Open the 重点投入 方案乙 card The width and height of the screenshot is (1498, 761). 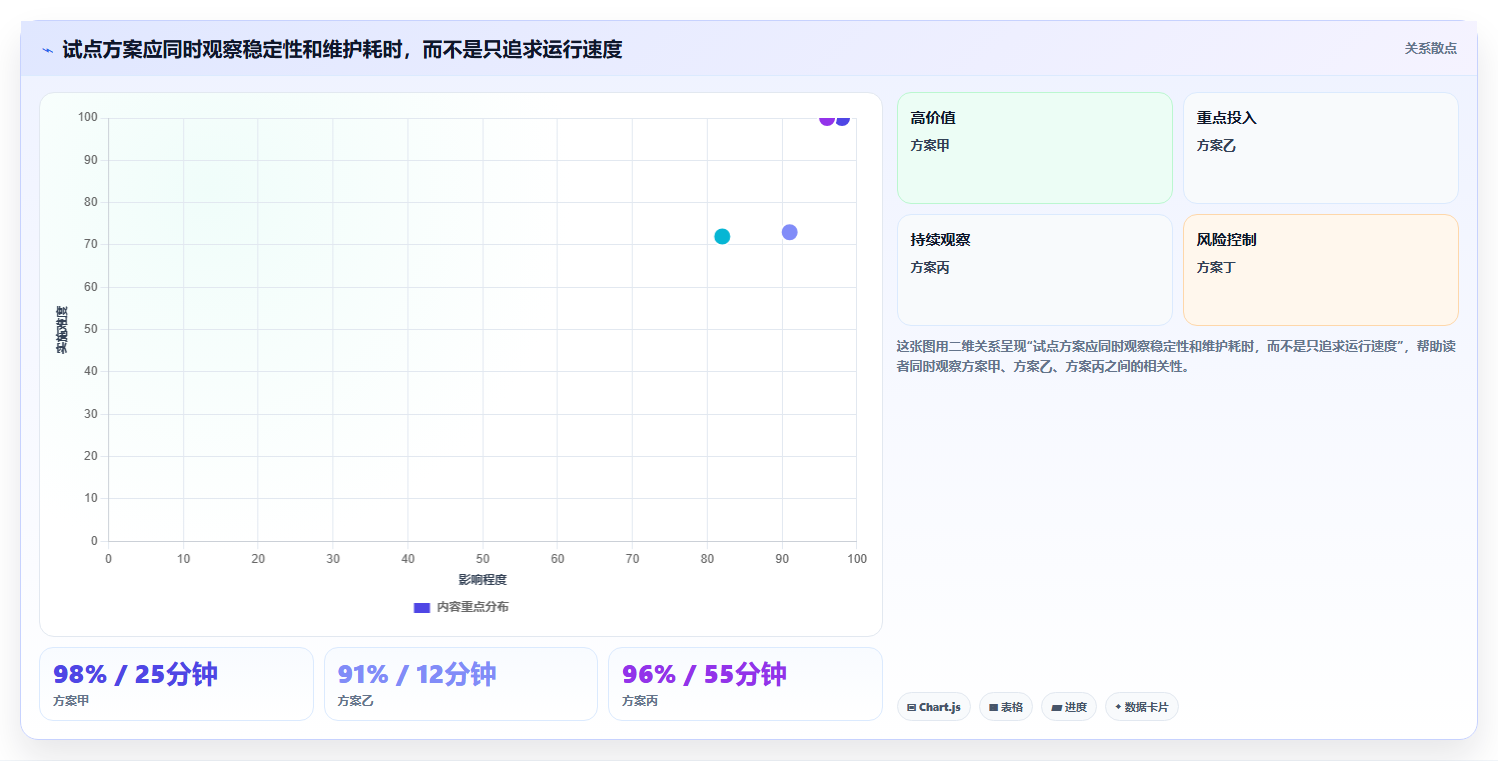(x=1320, y=148)
